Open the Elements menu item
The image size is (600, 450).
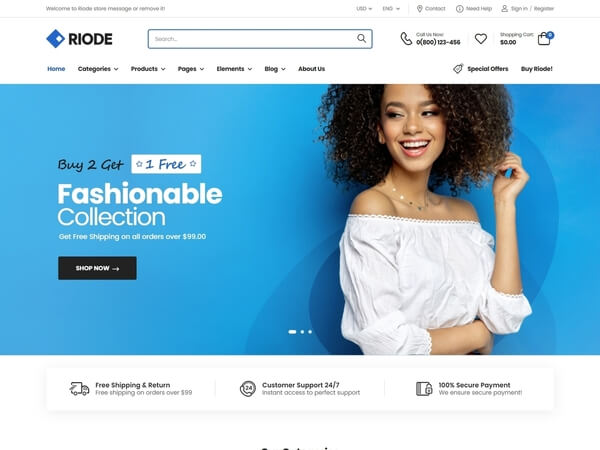coord(234,69)
